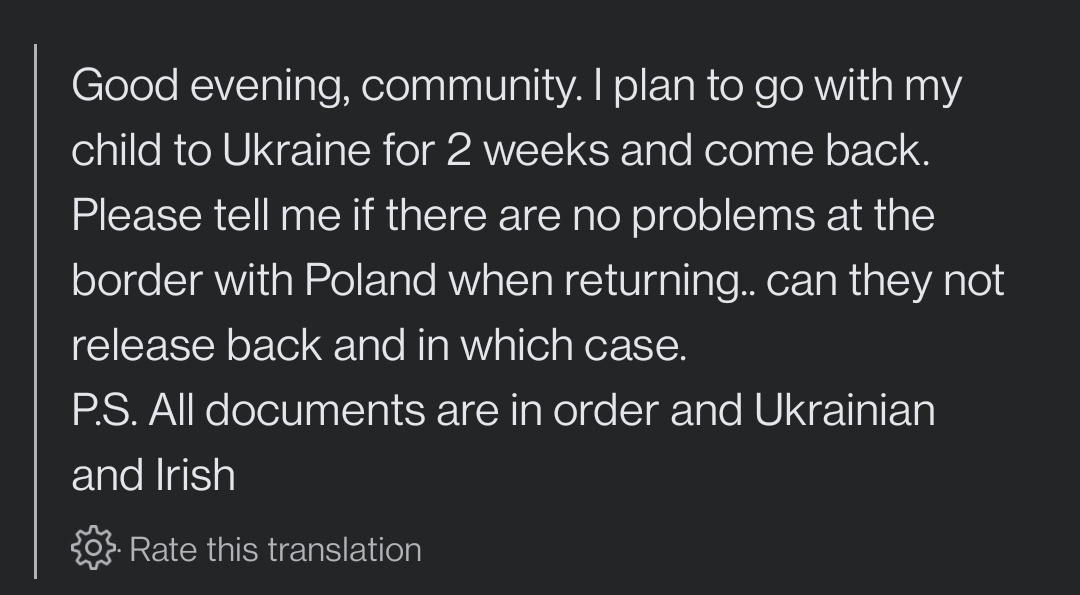Click the number 2 before weeks

coord(459,151)
